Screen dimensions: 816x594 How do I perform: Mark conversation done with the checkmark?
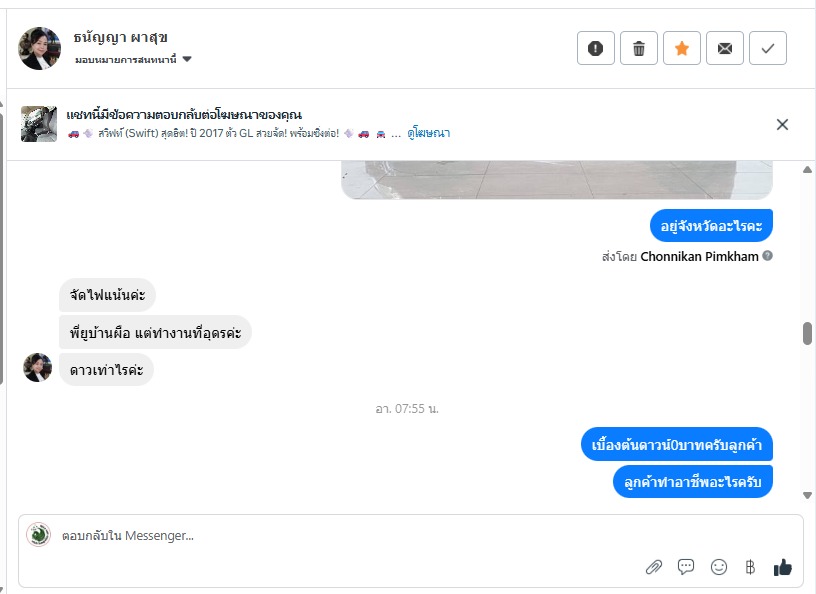(x=768, y=48)
